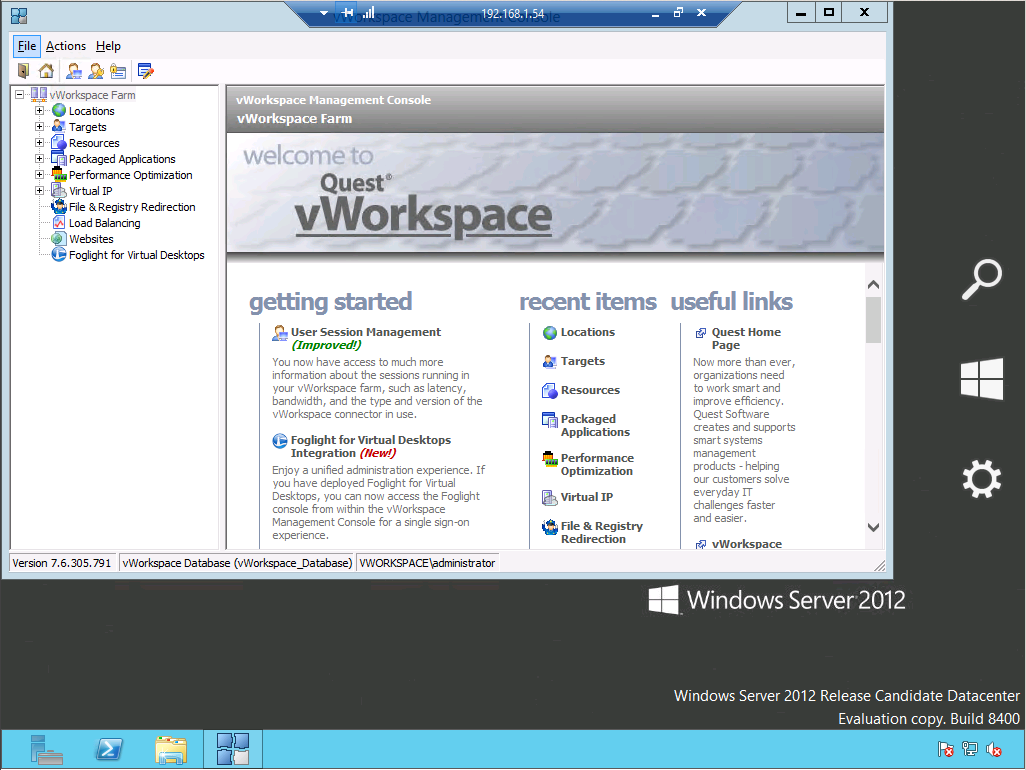
Task: Click the folder list toolbar icon
Action: [118, 71]
